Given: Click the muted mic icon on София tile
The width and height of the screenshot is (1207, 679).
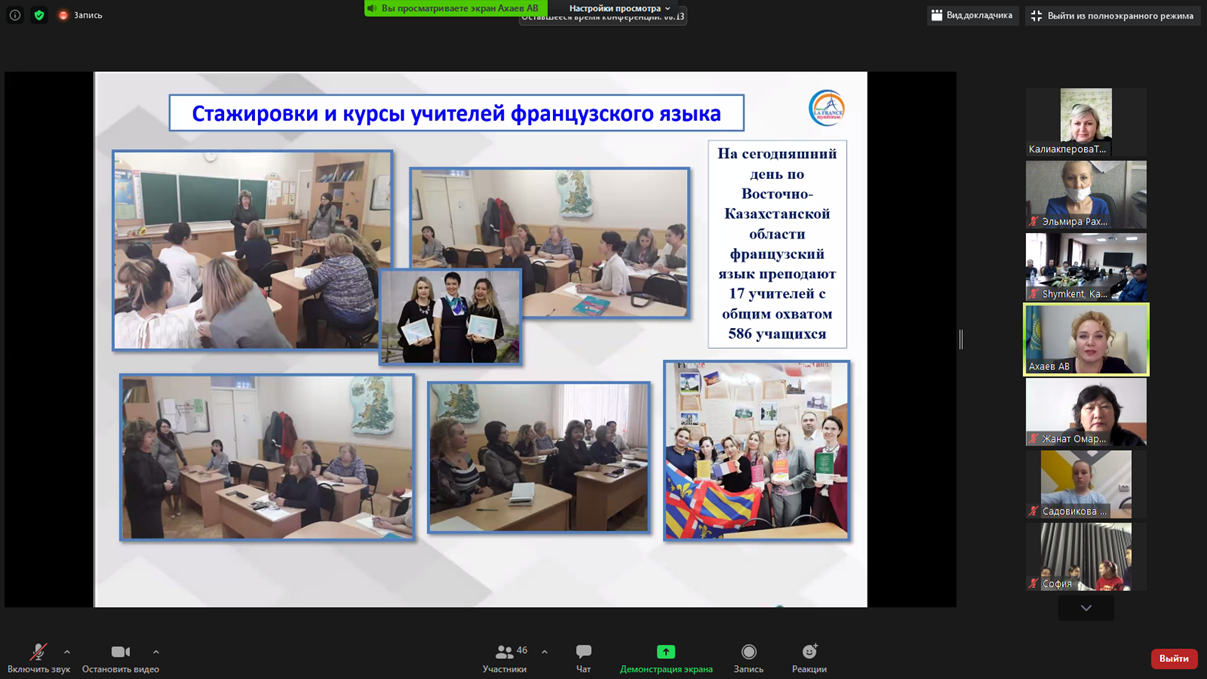Looking at the screenshot, I should (x=1034, y=583).
